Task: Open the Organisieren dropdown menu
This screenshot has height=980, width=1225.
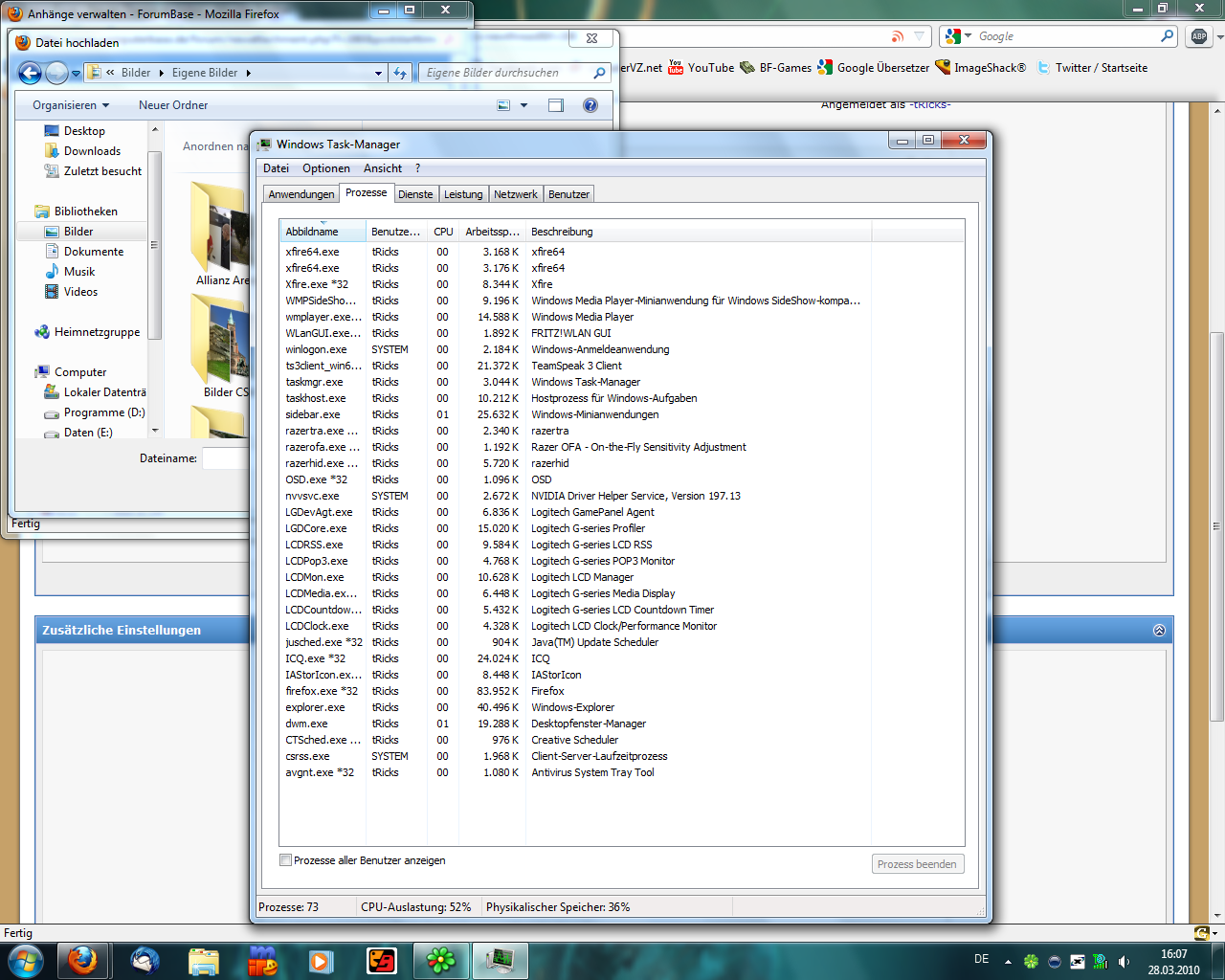Action: (x=71, y=105)
